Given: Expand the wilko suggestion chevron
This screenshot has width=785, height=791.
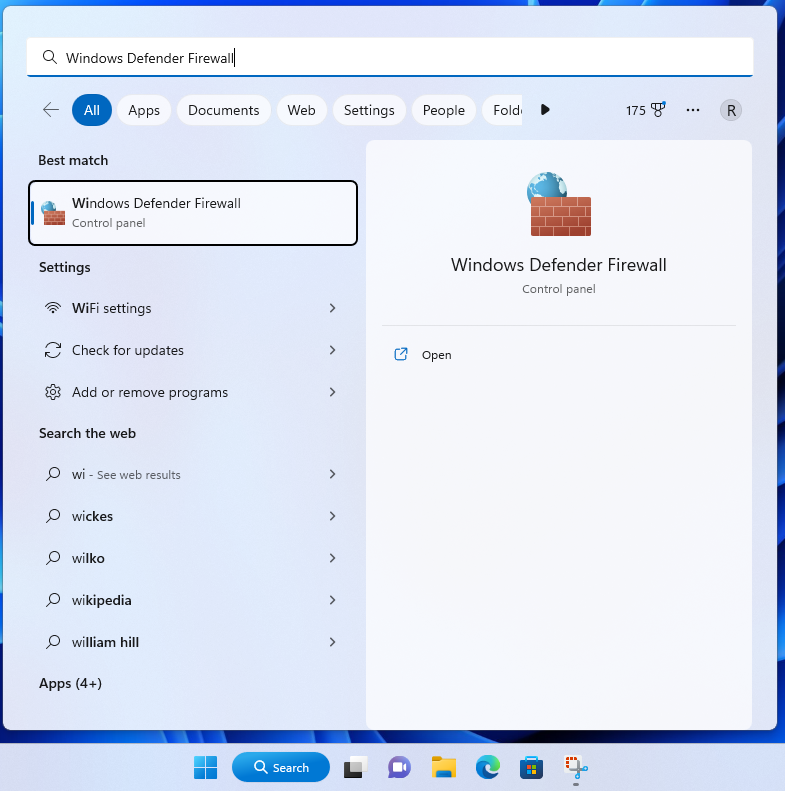Looking at the screenshot, I should 332,558.
